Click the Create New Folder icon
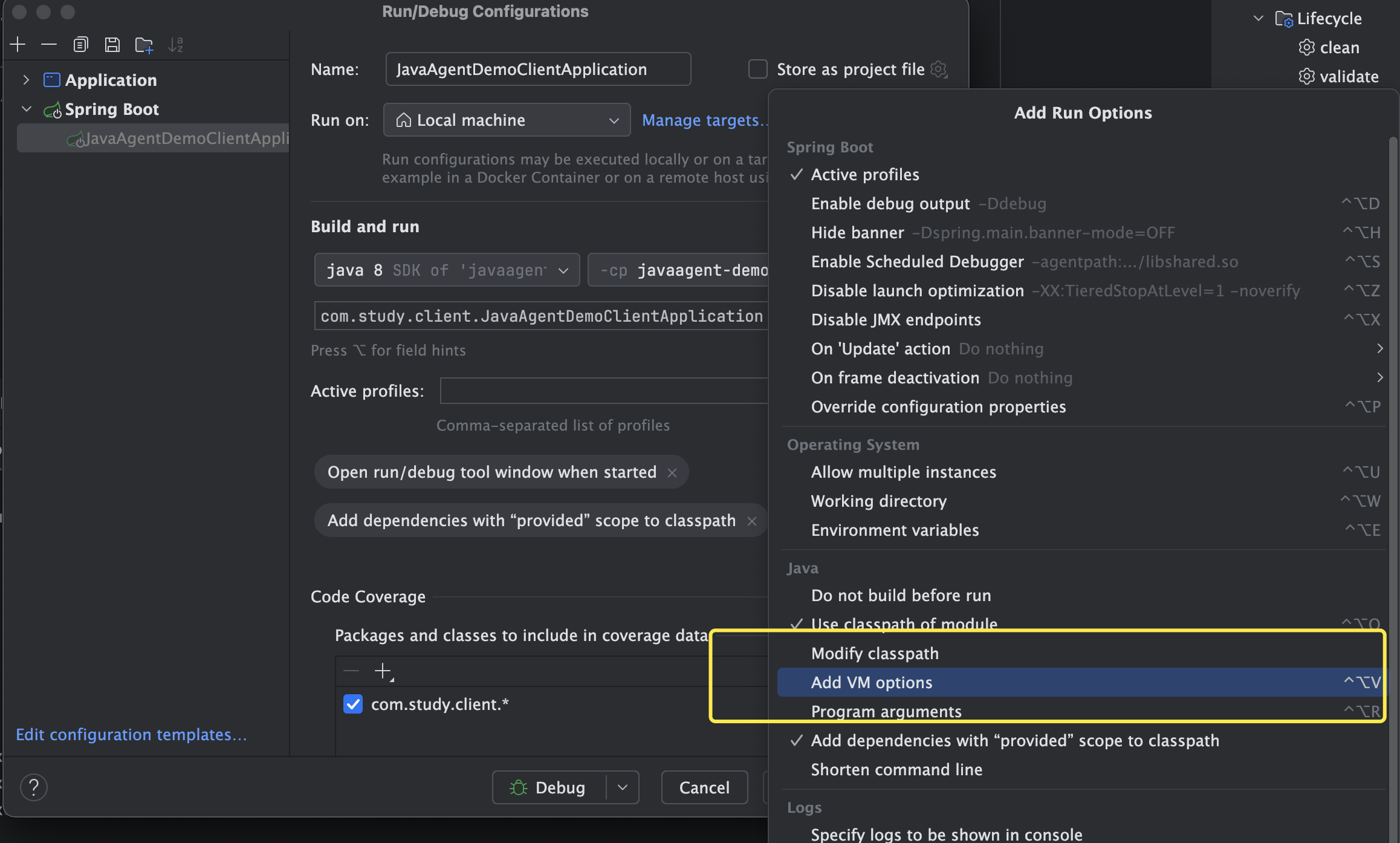Image resolution: width=1400 pixels, height=843 pixels. click(144, 45)
